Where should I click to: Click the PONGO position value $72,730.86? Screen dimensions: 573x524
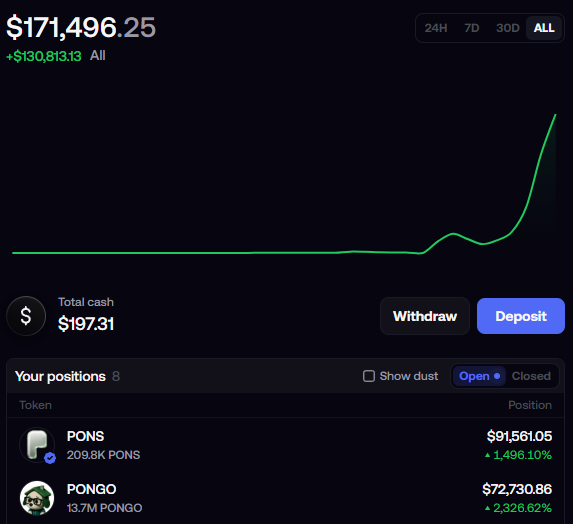click(x=517, y=489)
